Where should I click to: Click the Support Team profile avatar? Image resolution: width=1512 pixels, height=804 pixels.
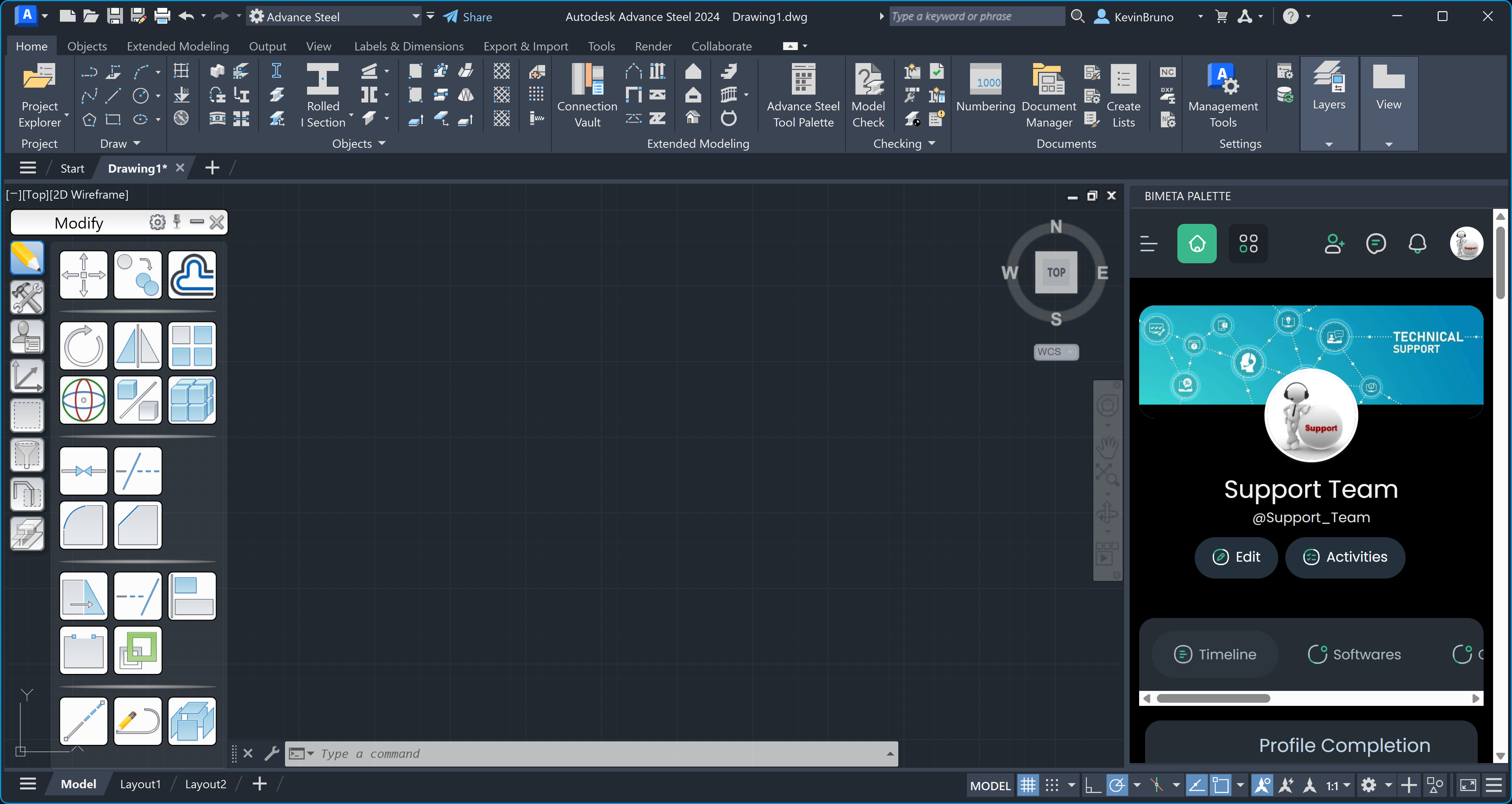click(1311, 416)
